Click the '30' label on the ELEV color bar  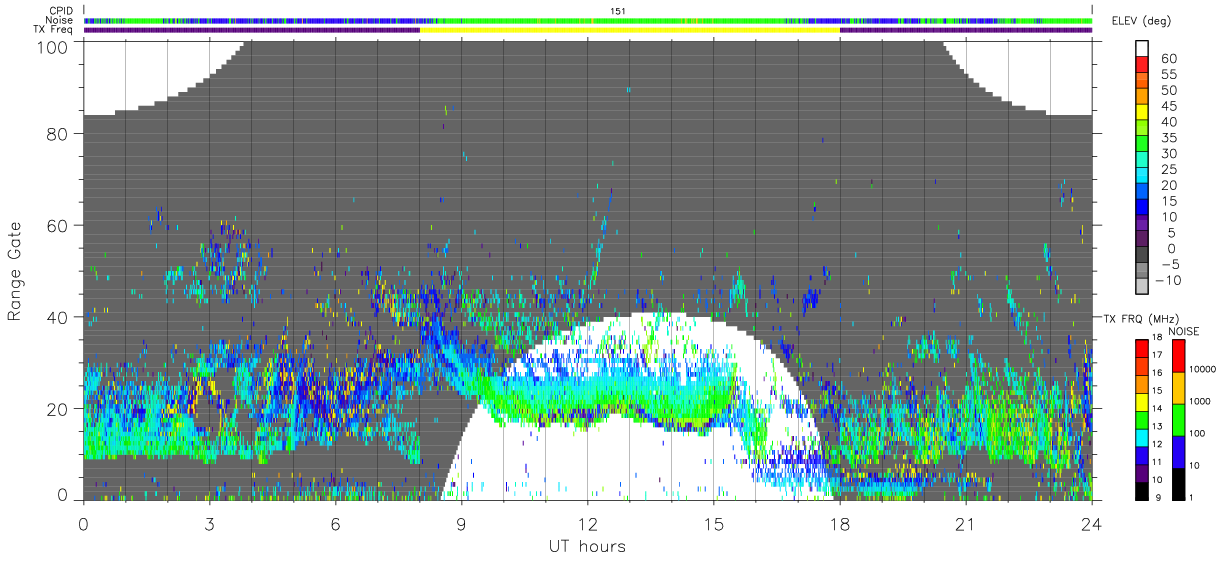1168,153
